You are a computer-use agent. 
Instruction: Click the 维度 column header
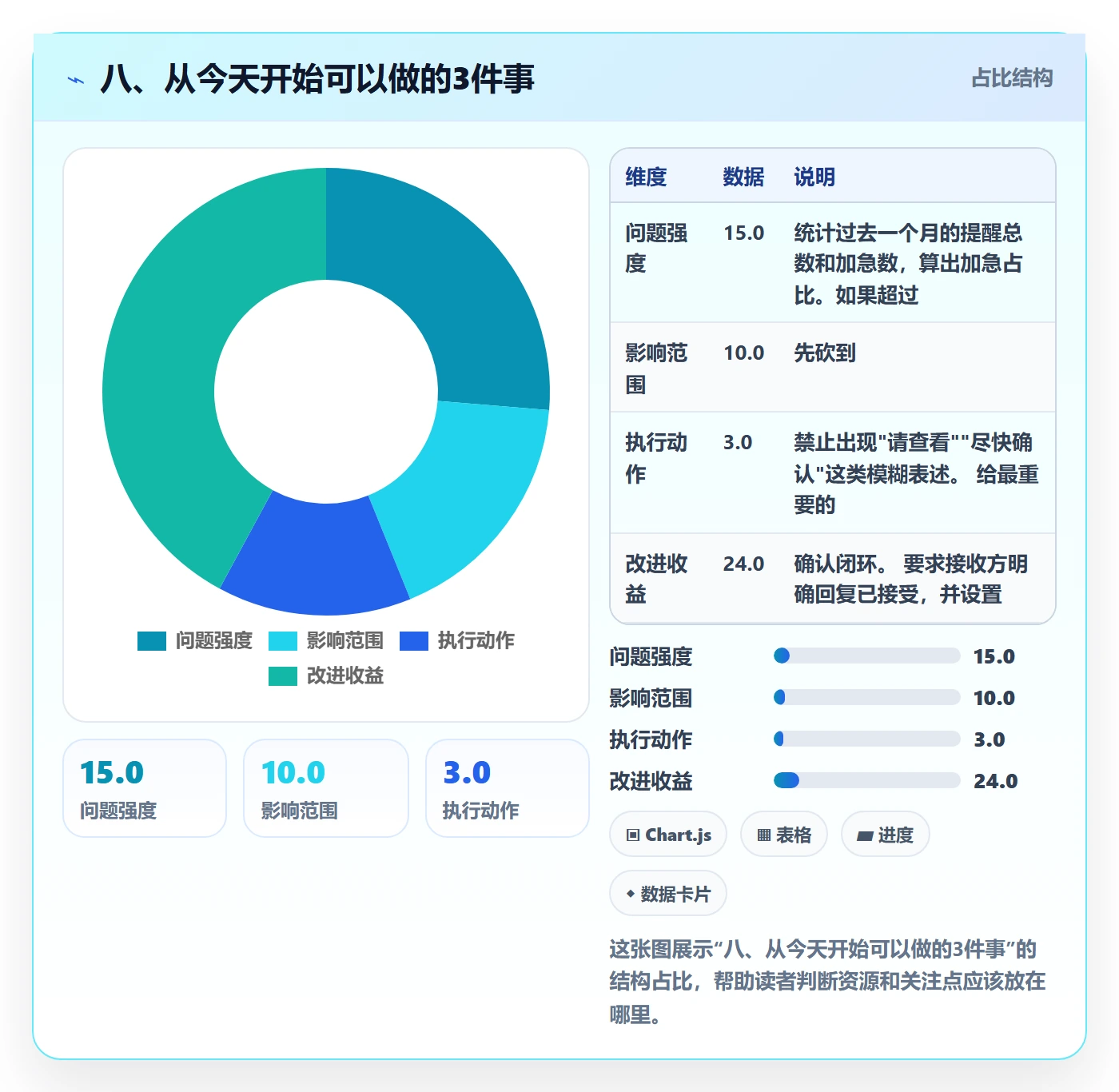pyautogui.click(x=646, y=177)
